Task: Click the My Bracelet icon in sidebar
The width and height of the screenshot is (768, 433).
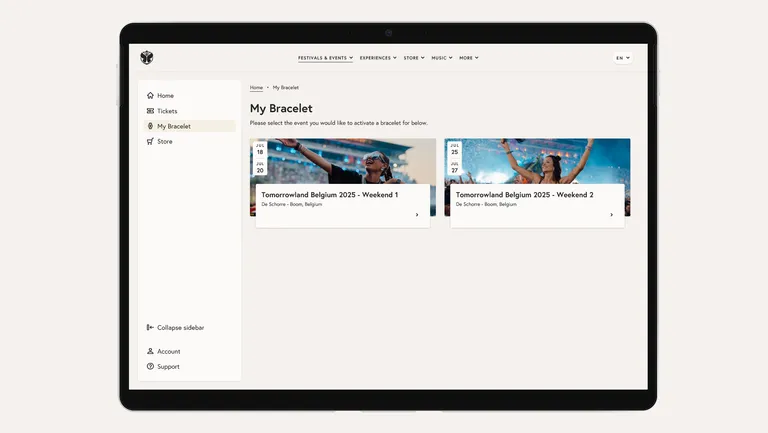Action: 150,126
